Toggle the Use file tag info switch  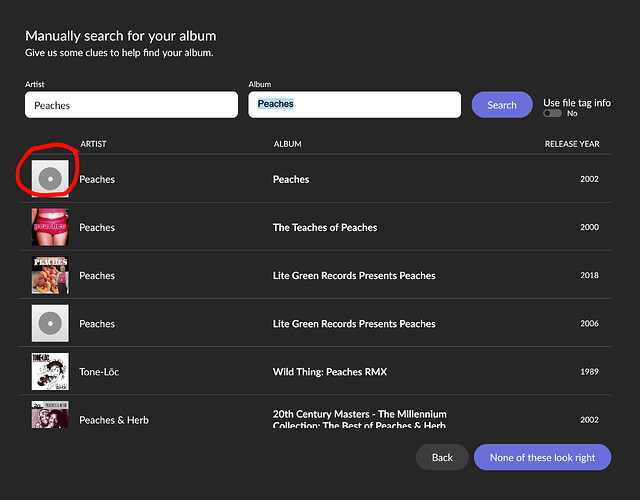click(552, 114)
